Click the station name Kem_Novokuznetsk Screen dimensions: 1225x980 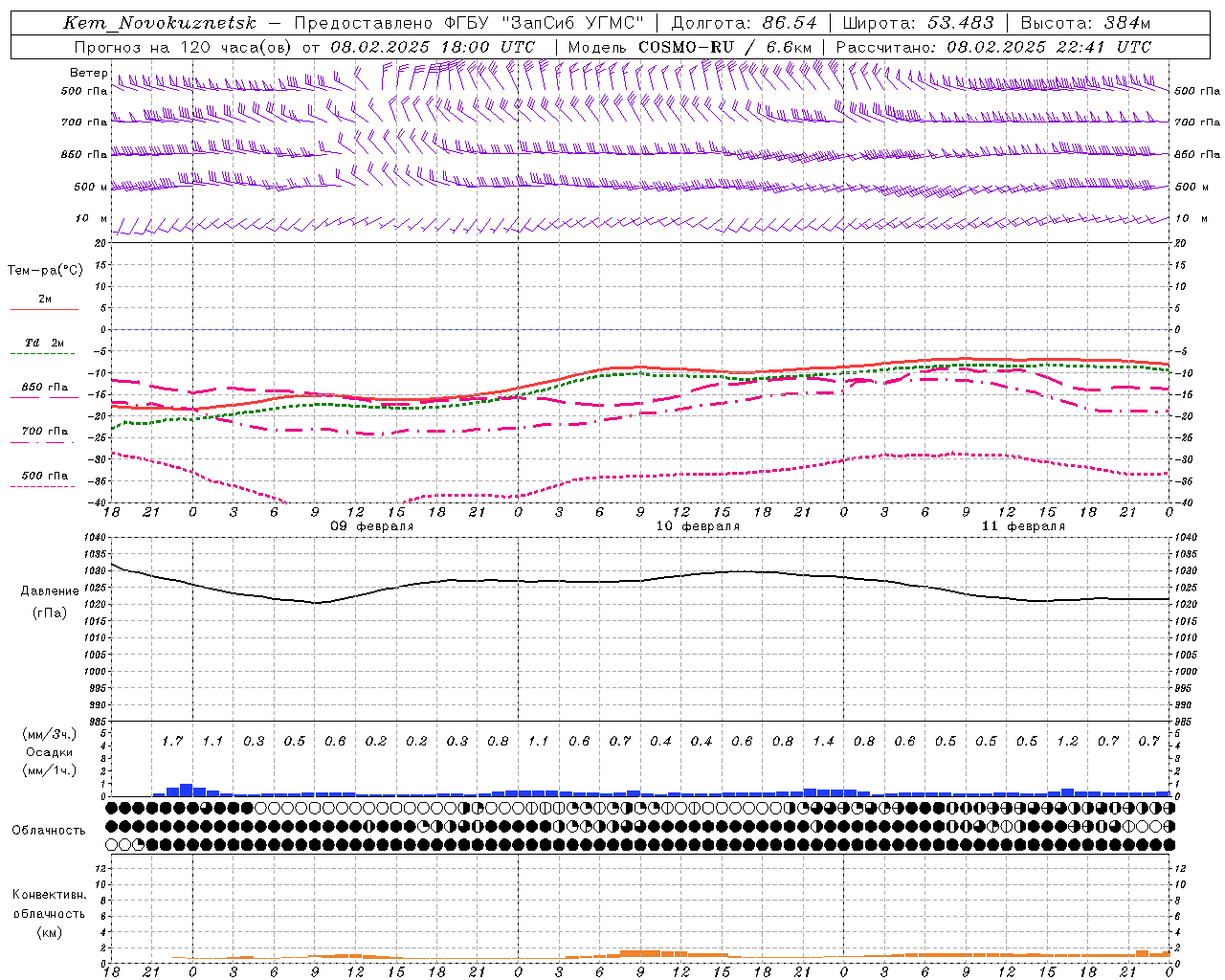pos(160,23)
